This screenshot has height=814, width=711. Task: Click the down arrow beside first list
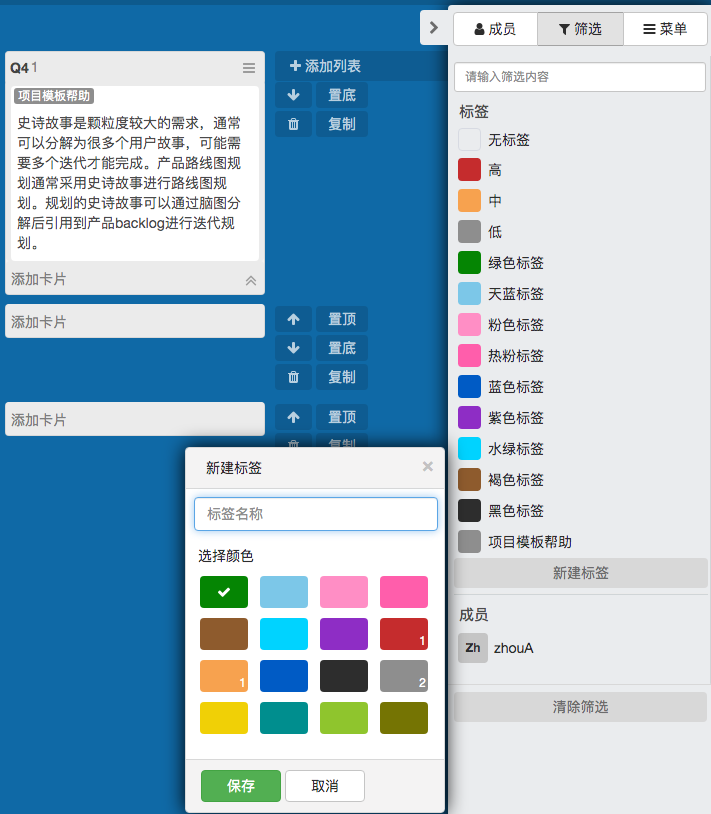click(293, 96)
